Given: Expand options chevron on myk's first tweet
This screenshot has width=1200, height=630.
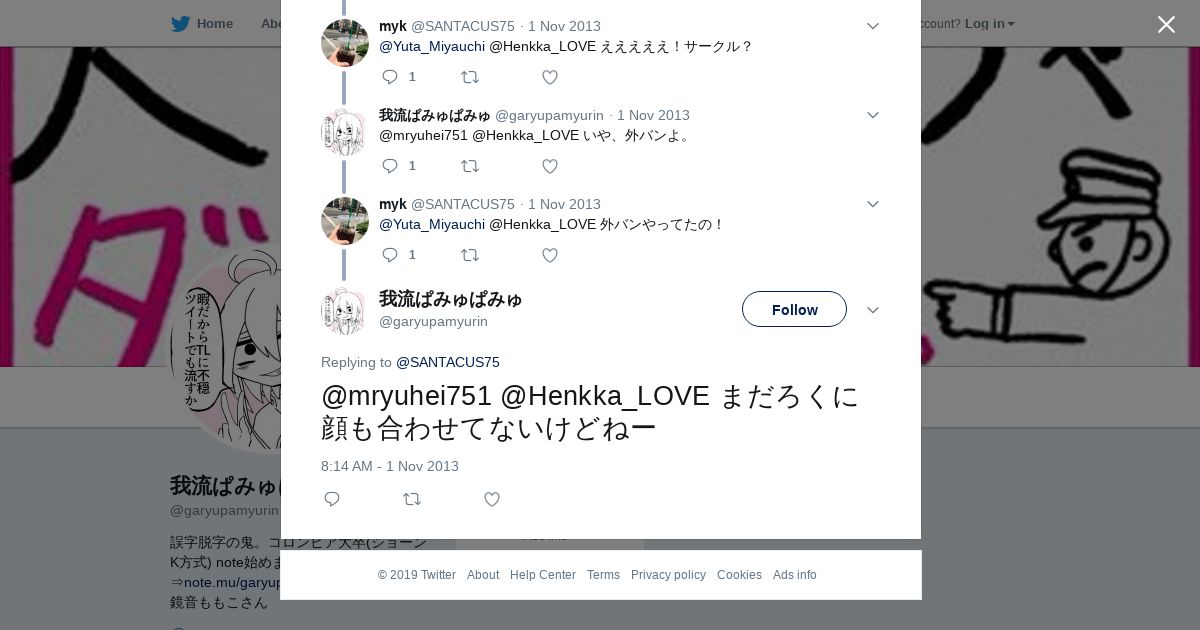Looking at the screenshot, I should (872, 26).
